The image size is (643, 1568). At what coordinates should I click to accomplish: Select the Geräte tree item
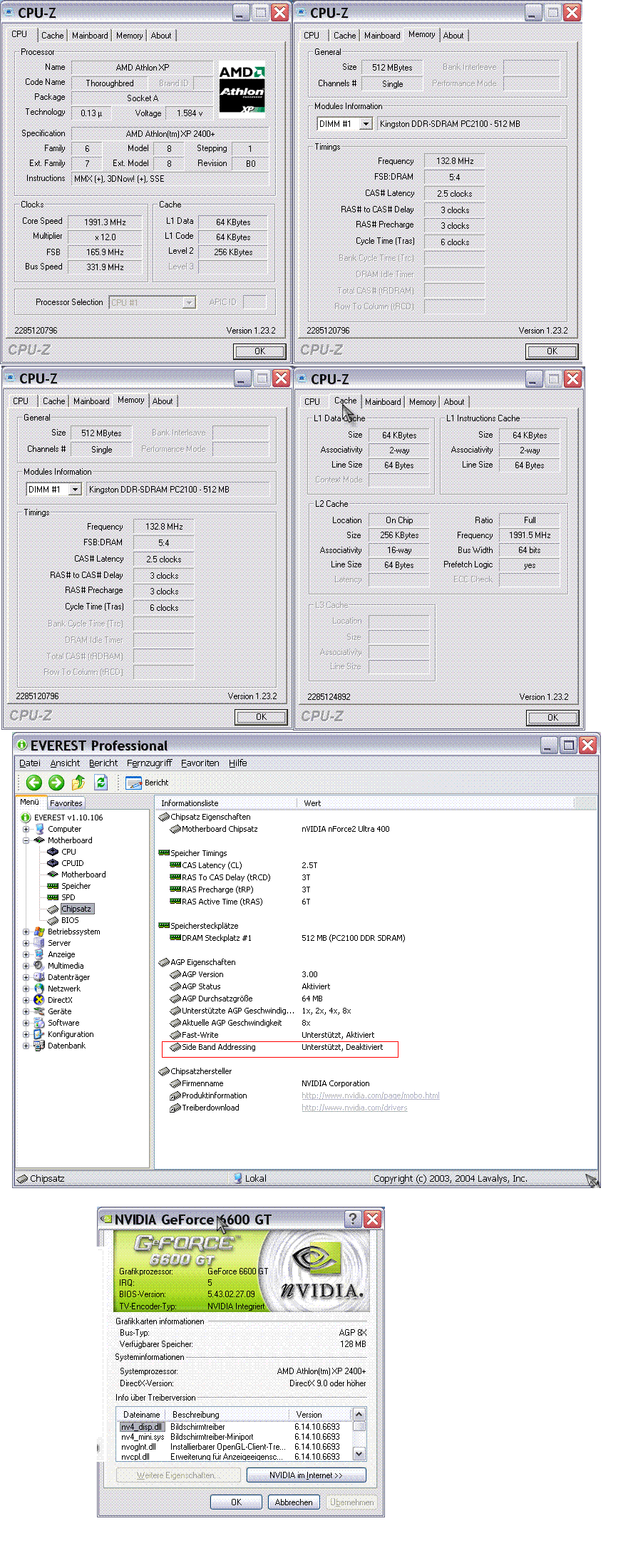pyautogui.click(x=59, y=1011)
